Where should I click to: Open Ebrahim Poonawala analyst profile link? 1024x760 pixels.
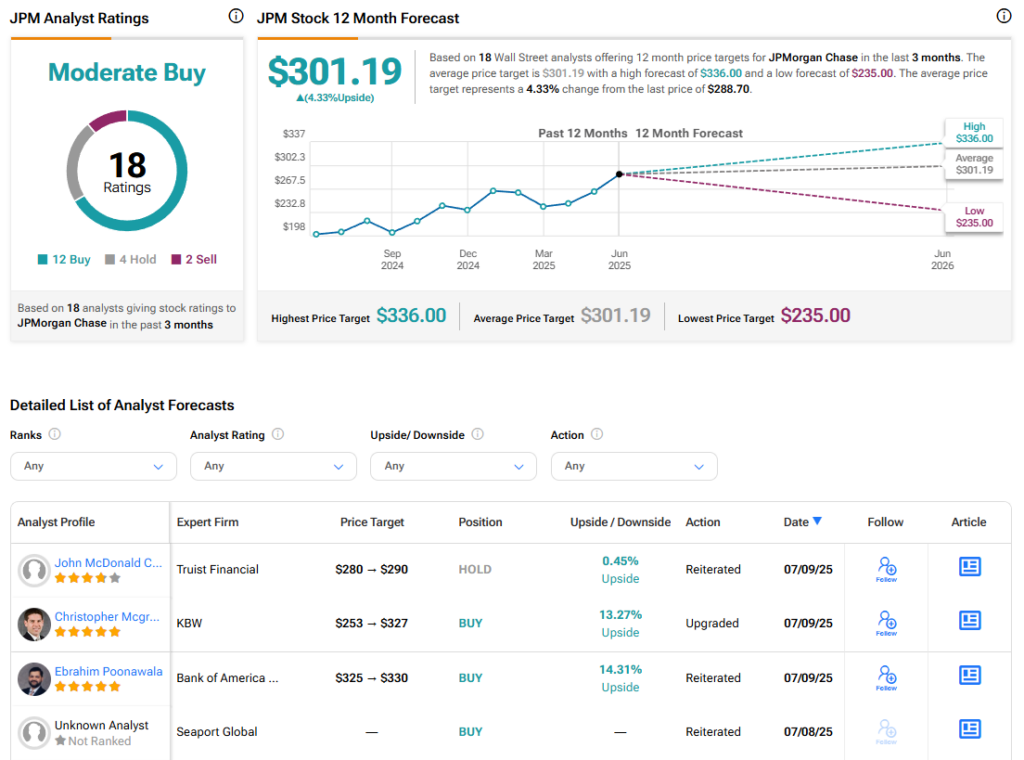click(108, 671)
